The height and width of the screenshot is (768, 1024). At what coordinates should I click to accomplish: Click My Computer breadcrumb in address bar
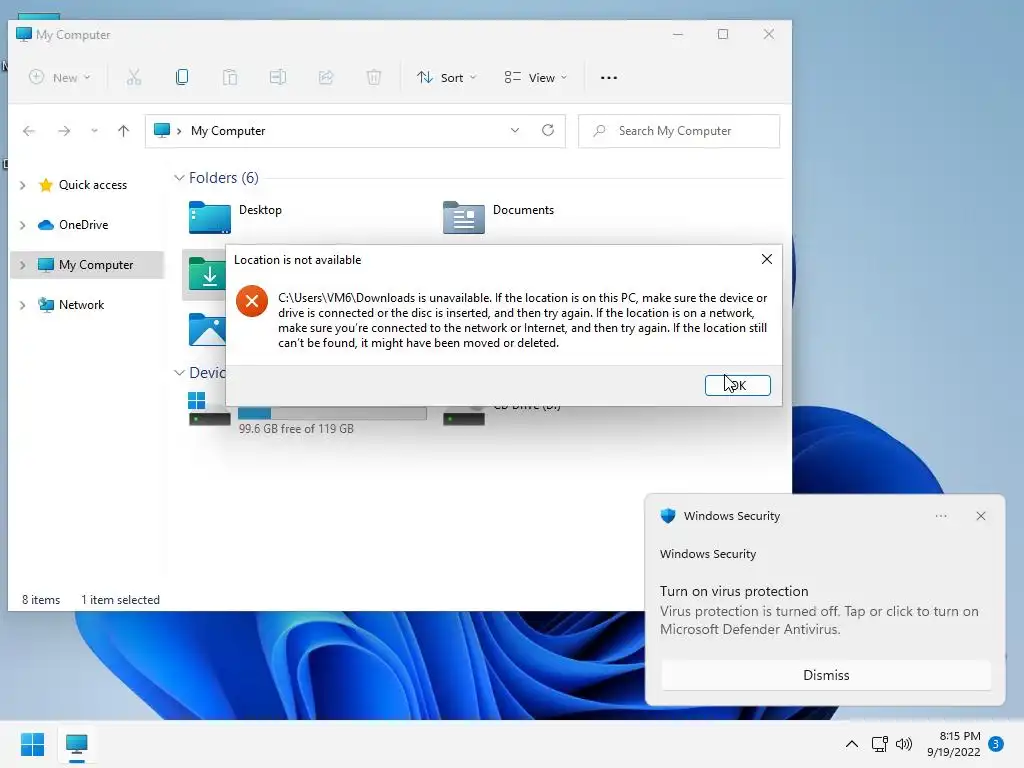click(228, 131)
